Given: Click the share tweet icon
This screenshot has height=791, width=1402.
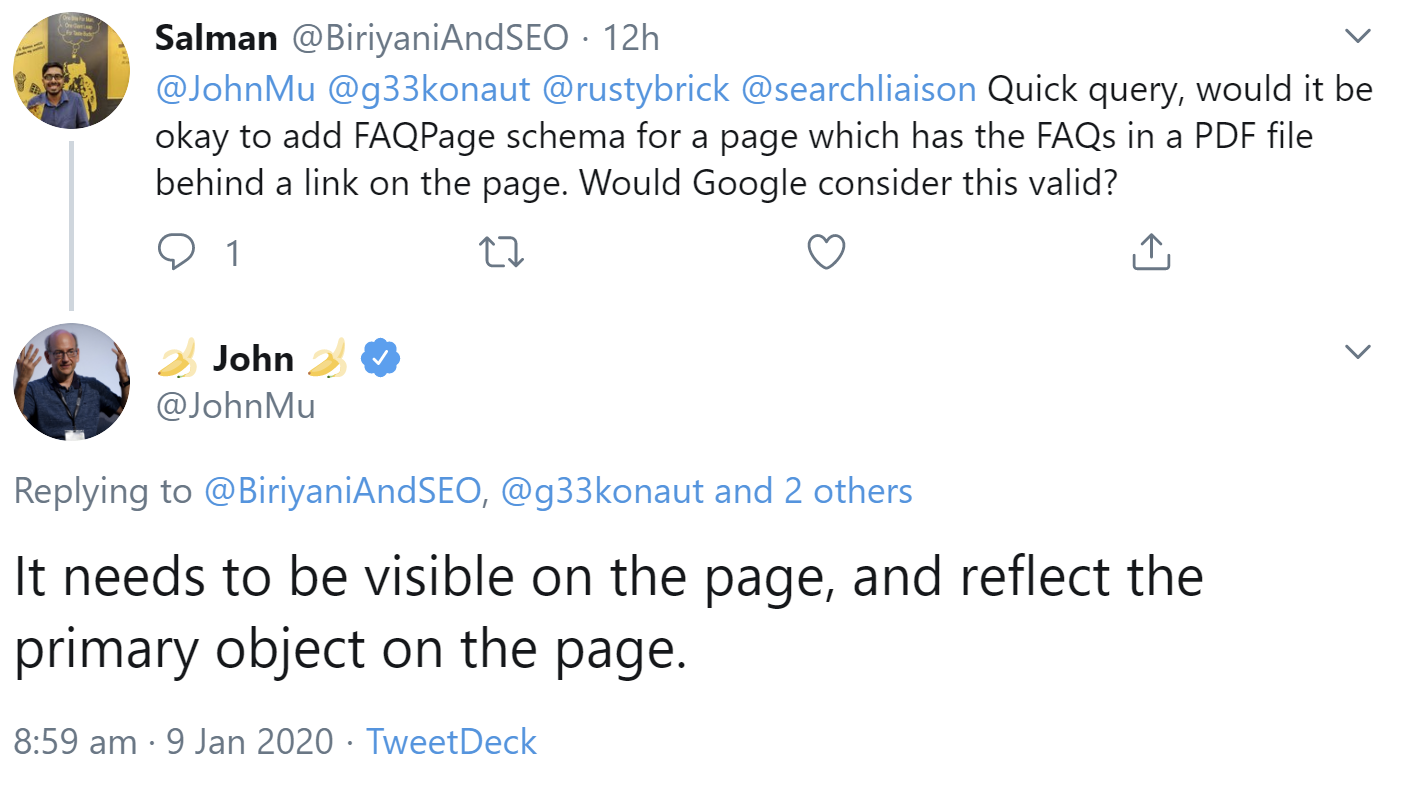Looking at the screenshot, I should tap(1151, 252).
